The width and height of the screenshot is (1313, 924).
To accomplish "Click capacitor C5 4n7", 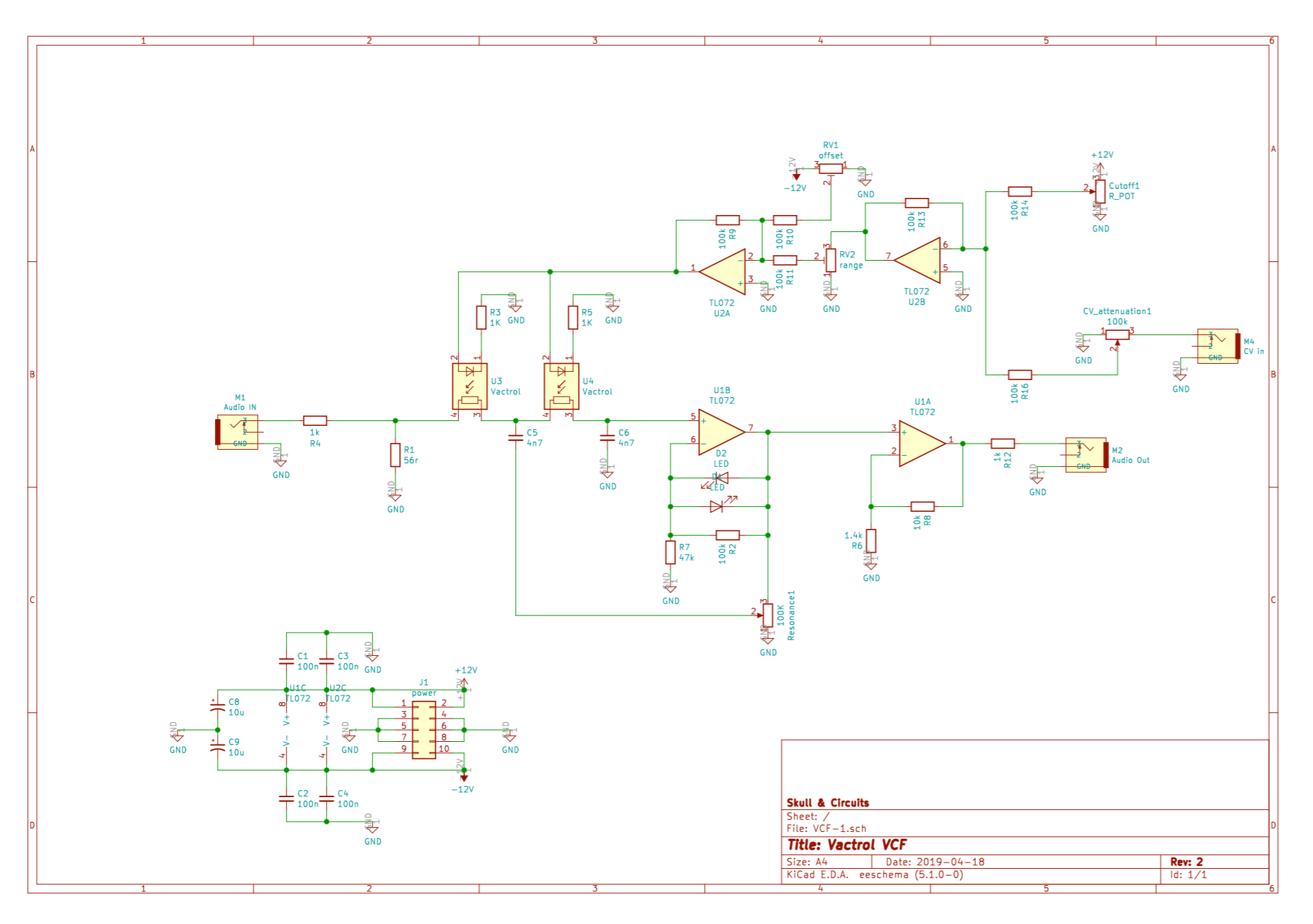I will tap(516, 438).
